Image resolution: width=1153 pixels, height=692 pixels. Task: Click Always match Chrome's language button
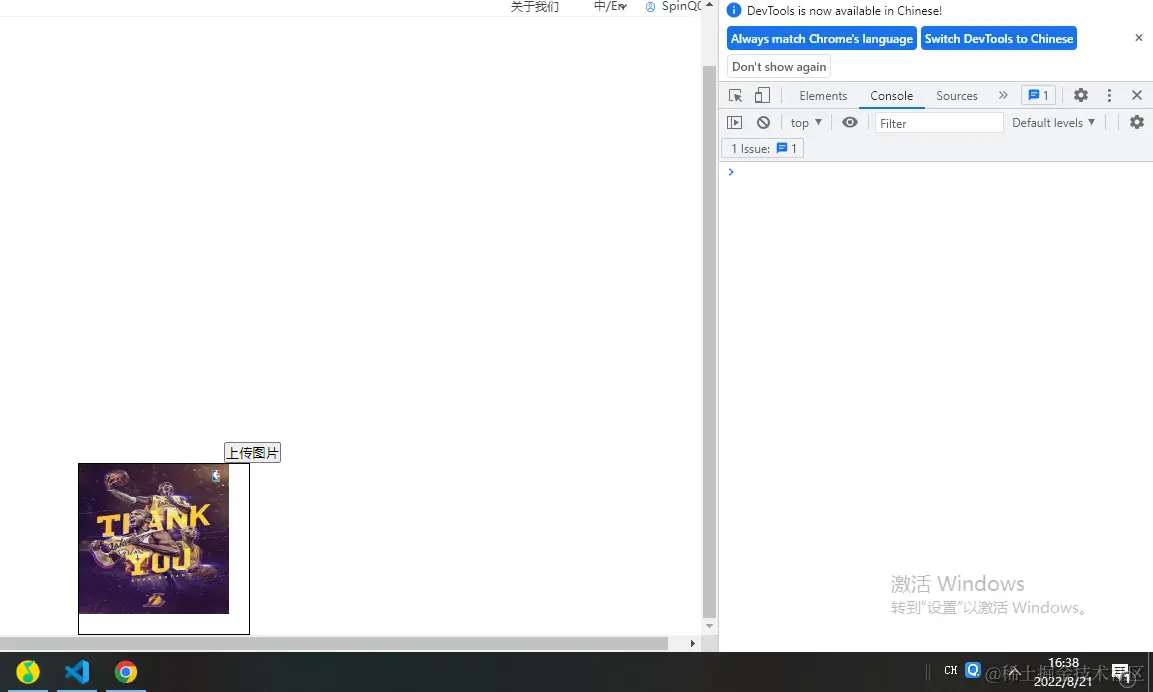pos(821,38)
